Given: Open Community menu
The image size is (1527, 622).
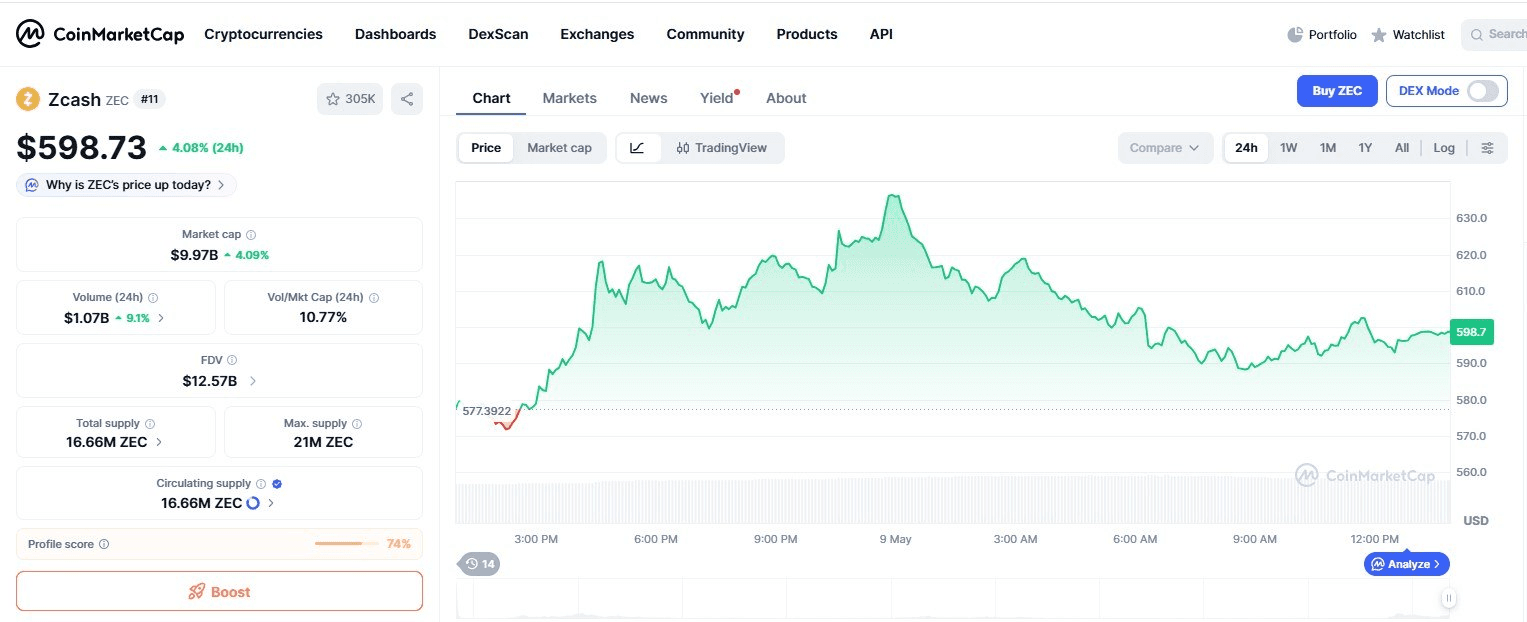Looking at the screenshot, I should 705,34.
